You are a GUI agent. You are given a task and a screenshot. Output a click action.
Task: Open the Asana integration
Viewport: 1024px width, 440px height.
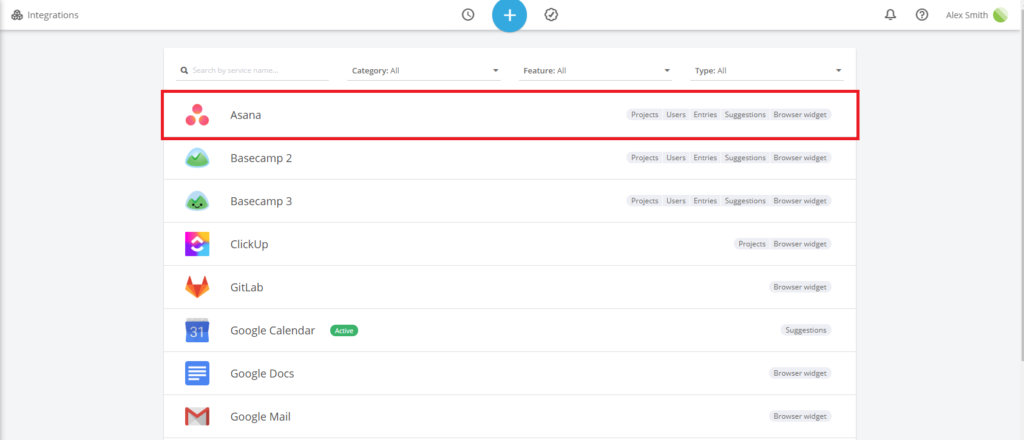(509, 115)
